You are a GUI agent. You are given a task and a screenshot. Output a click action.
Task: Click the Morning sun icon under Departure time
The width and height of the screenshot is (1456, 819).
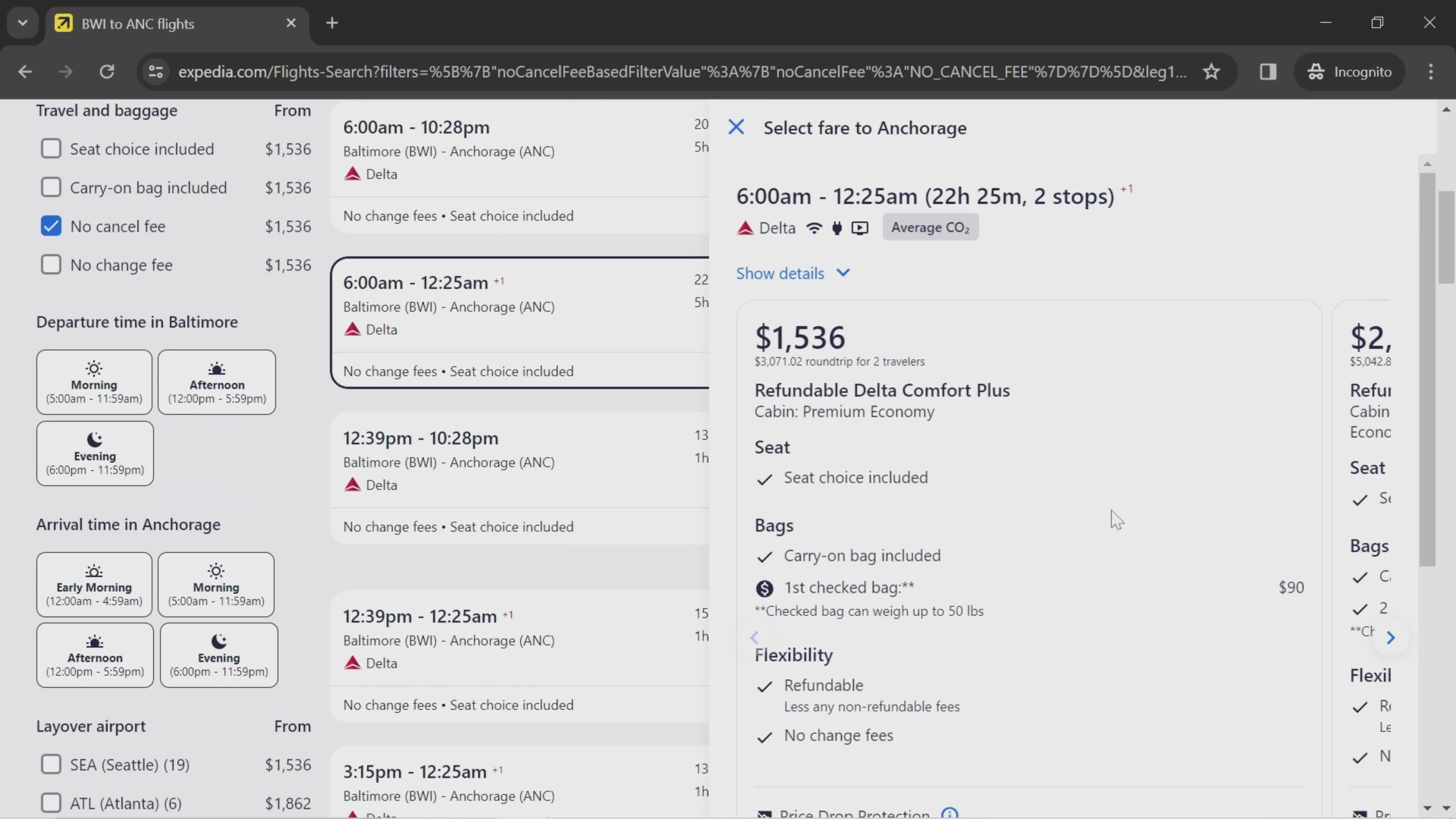click(94, 369)
